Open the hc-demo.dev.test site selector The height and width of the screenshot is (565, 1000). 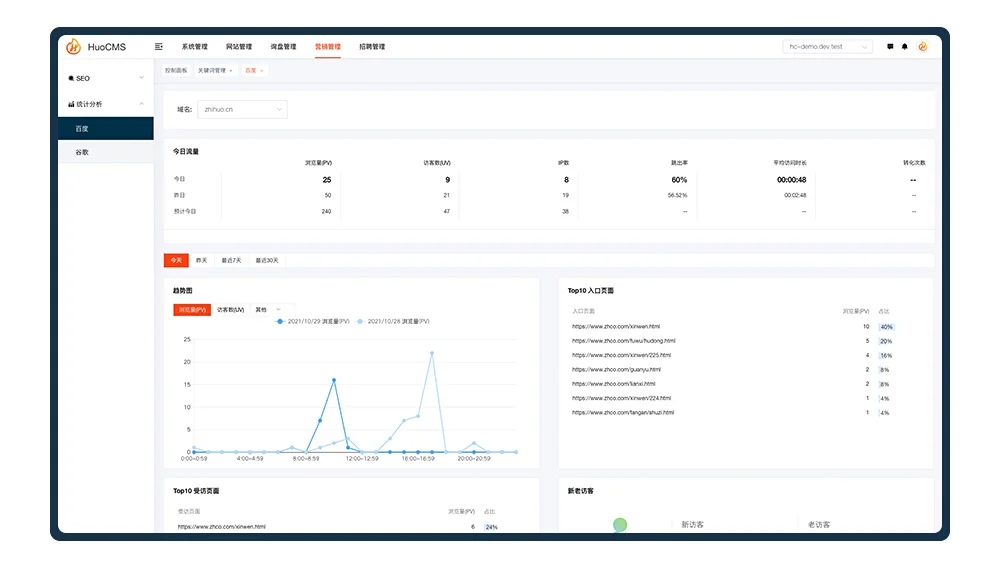827,47
